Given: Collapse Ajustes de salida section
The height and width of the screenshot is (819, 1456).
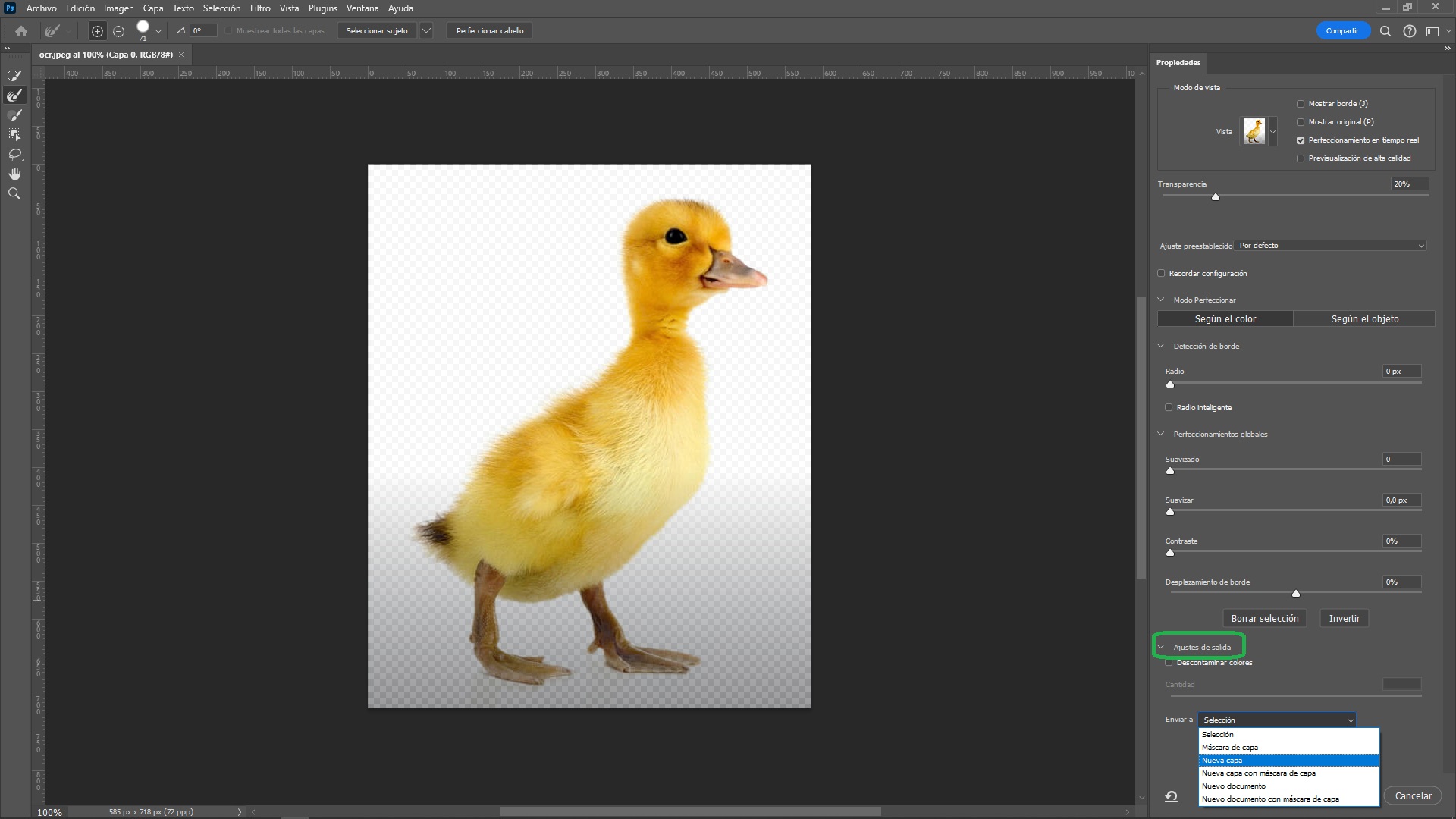Looking at the screenshot, I should (x=1161, y=647).
